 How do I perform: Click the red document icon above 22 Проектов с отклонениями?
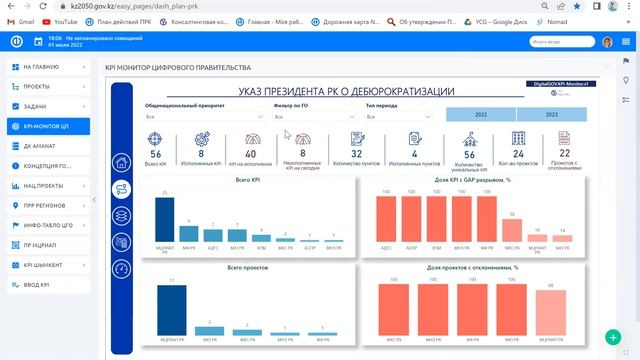[564, 138]
